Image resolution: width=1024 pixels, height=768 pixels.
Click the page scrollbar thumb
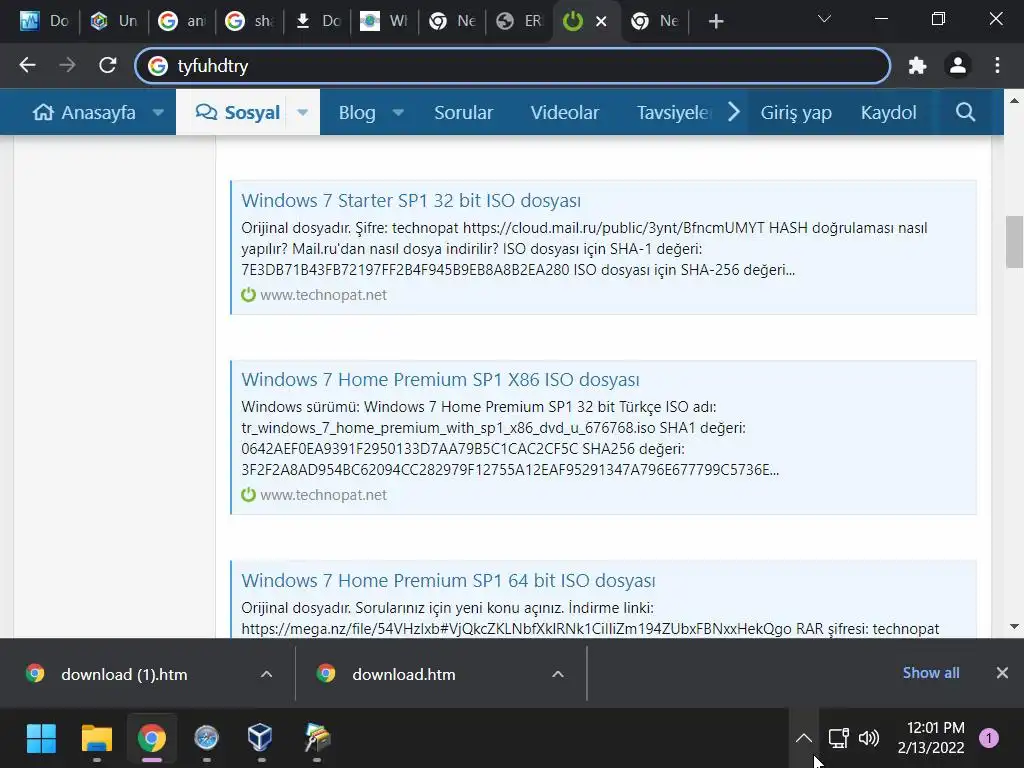click(1014, 242)
